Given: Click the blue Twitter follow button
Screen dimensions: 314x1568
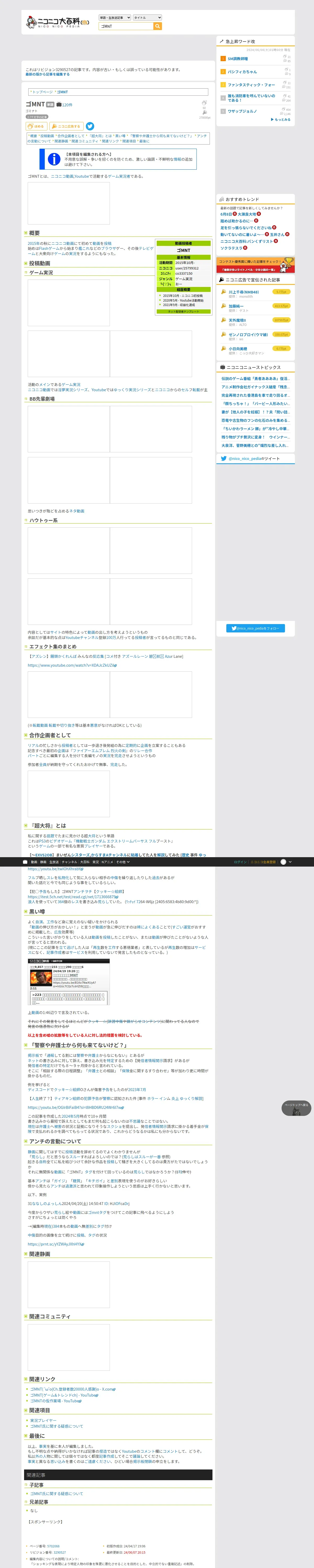Looking at the screenshot, I should click(x=255, y=628).
